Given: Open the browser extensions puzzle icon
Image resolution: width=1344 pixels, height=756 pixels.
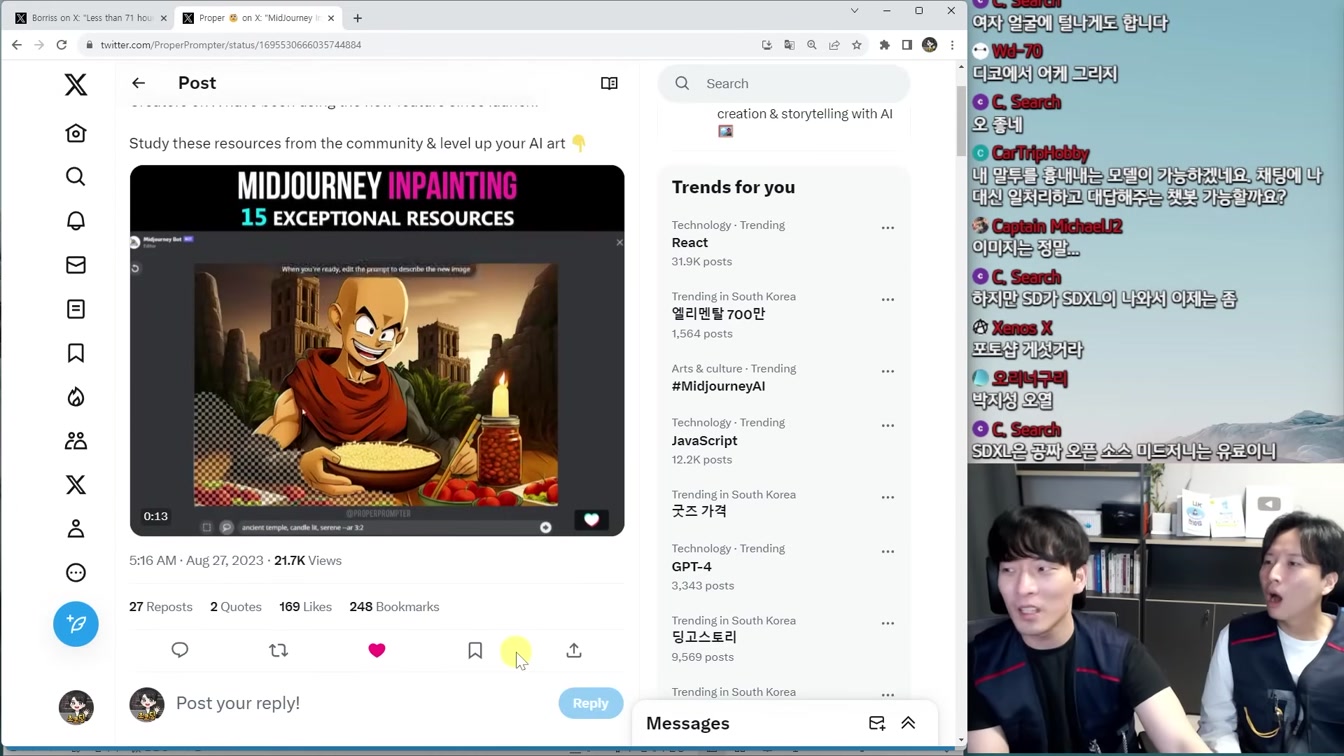Looking at the screenshot, I should tap(884, 45).
